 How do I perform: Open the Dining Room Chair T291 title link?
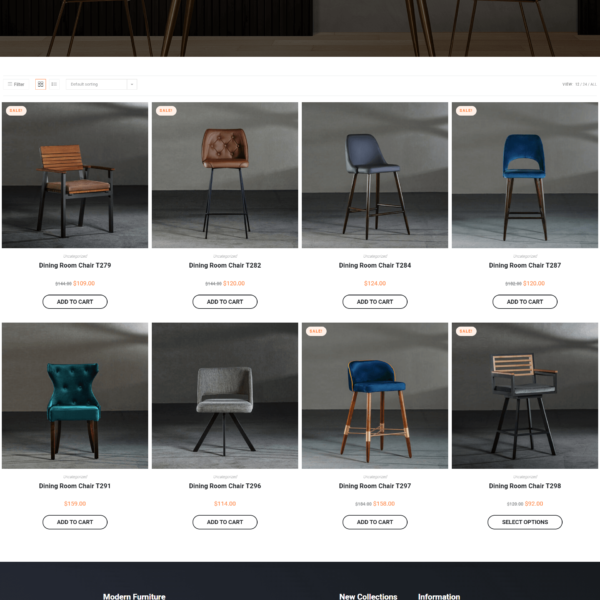tap(75, 486)
